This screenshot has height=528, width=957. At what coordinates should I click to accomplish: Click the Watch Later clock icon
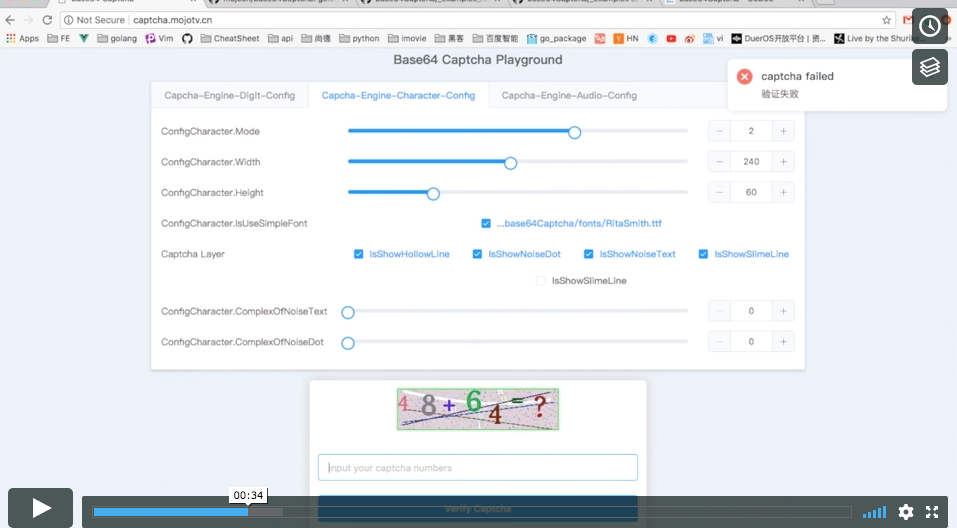(930, 26)
